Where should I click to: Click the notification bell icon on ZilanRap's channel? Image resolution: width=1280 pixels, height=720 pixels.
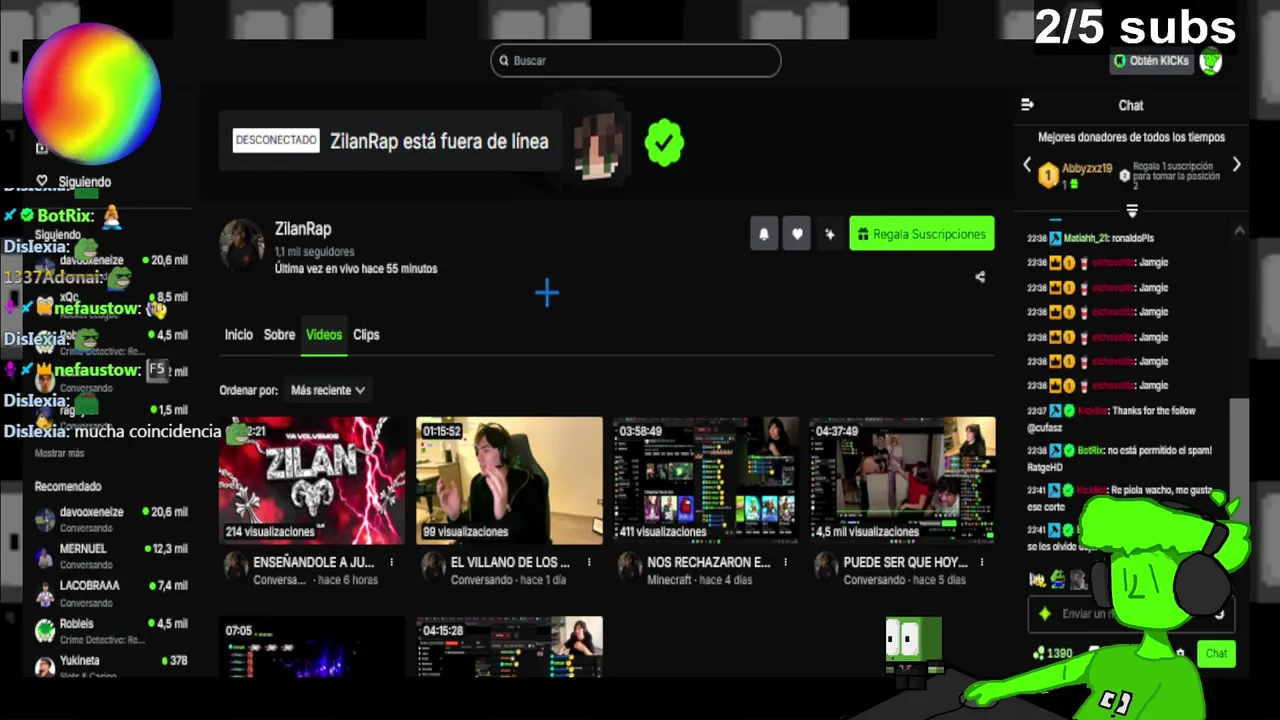click(x=764, y=234)
